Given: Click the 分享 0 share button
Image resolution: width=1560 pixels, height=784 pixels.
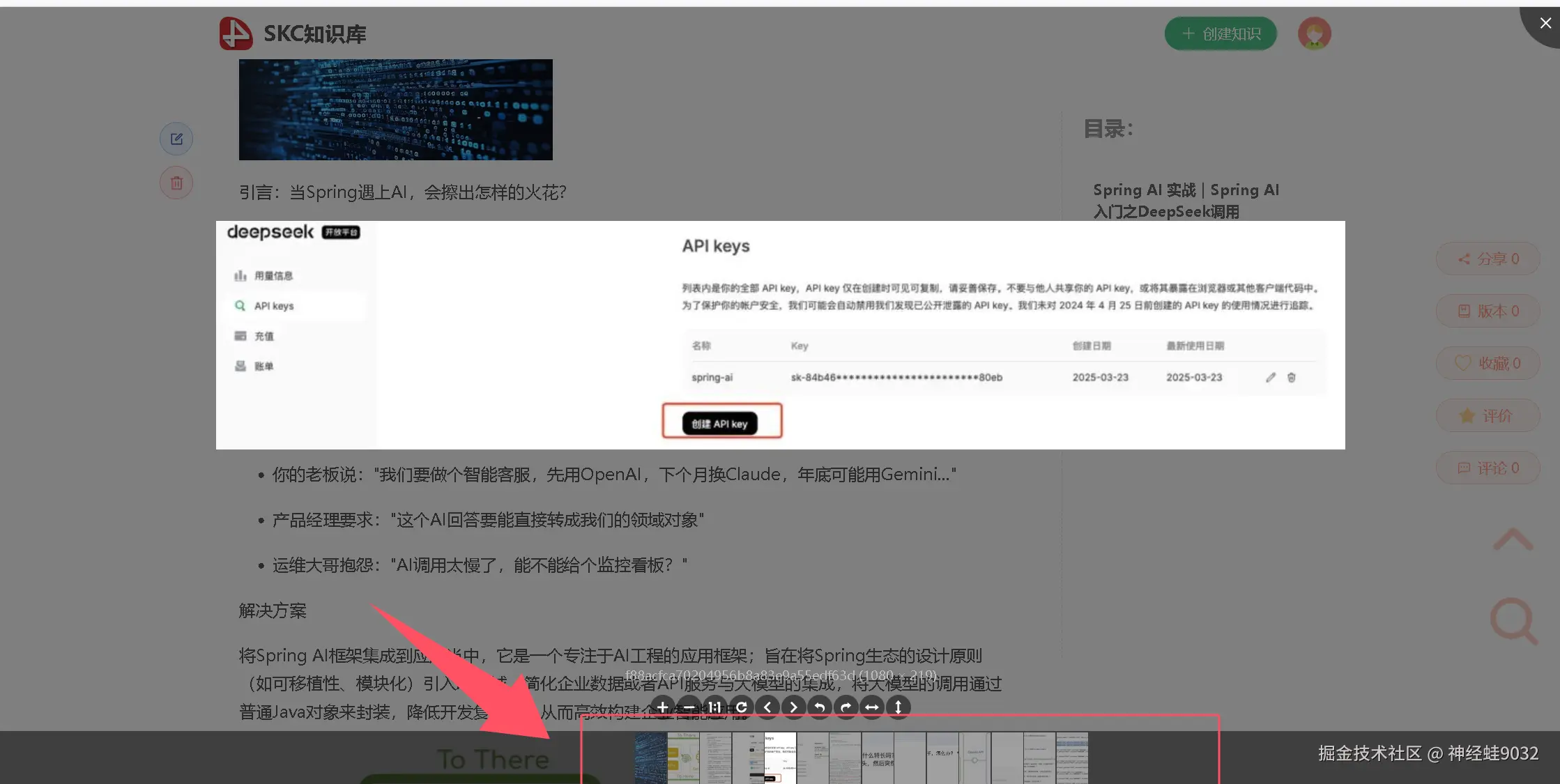Looking at the screenshot, I should pyautogui.click(x=1488, y=259).
